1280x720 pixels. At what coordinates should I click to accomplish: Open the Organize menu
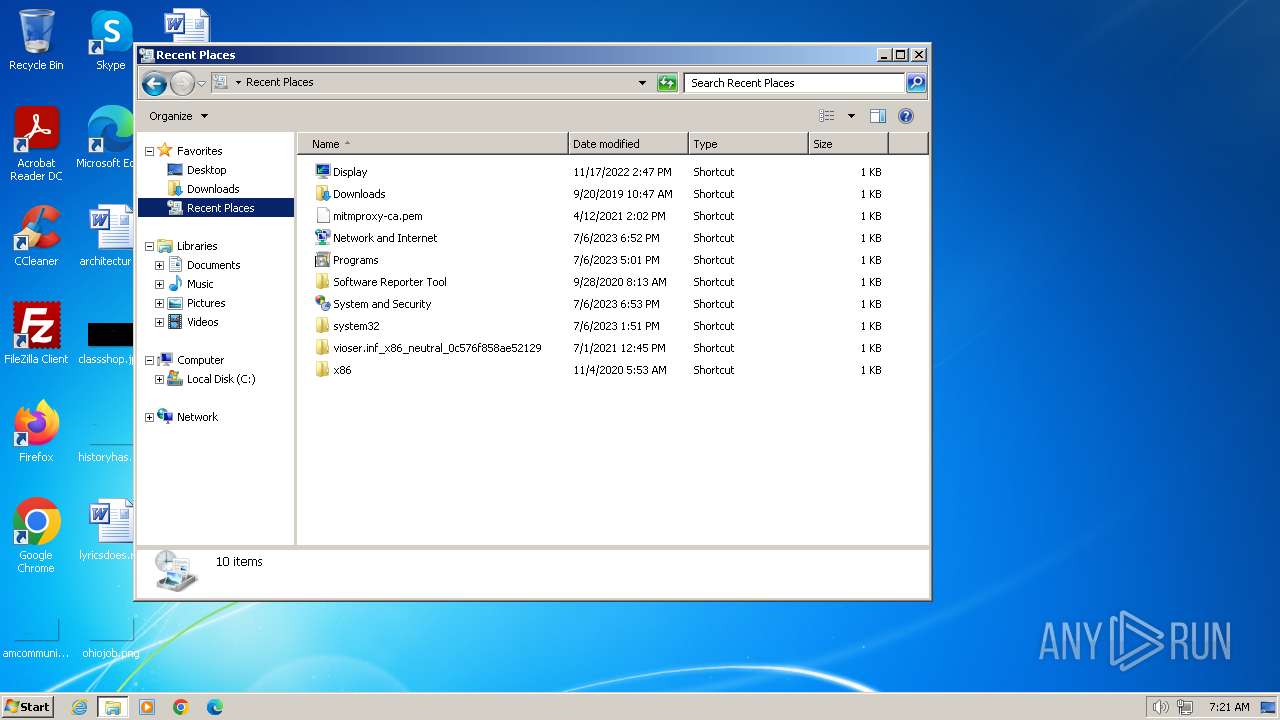pyautogui.click(x=178, y=116)
